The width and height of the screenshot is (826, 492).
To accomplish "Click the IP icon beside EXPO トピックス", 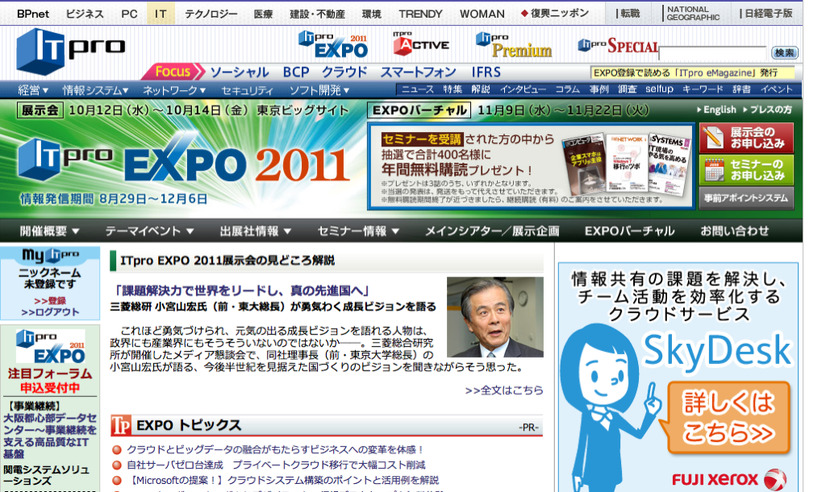I will coord(121,425).
